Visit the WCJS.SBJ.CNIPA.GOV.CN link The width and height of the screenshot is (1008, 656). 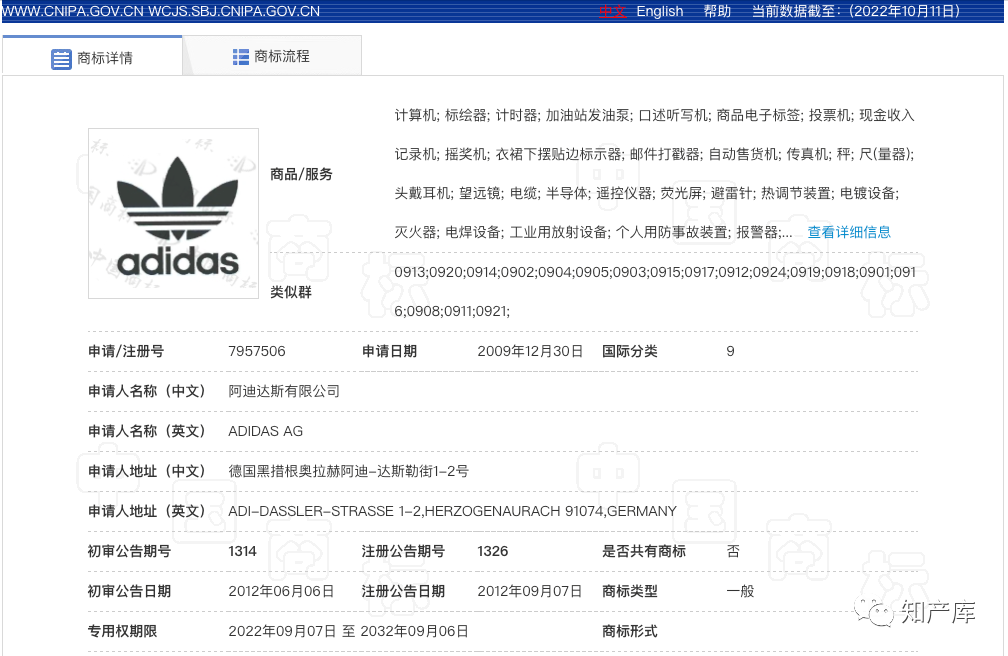tap(235, 11)
